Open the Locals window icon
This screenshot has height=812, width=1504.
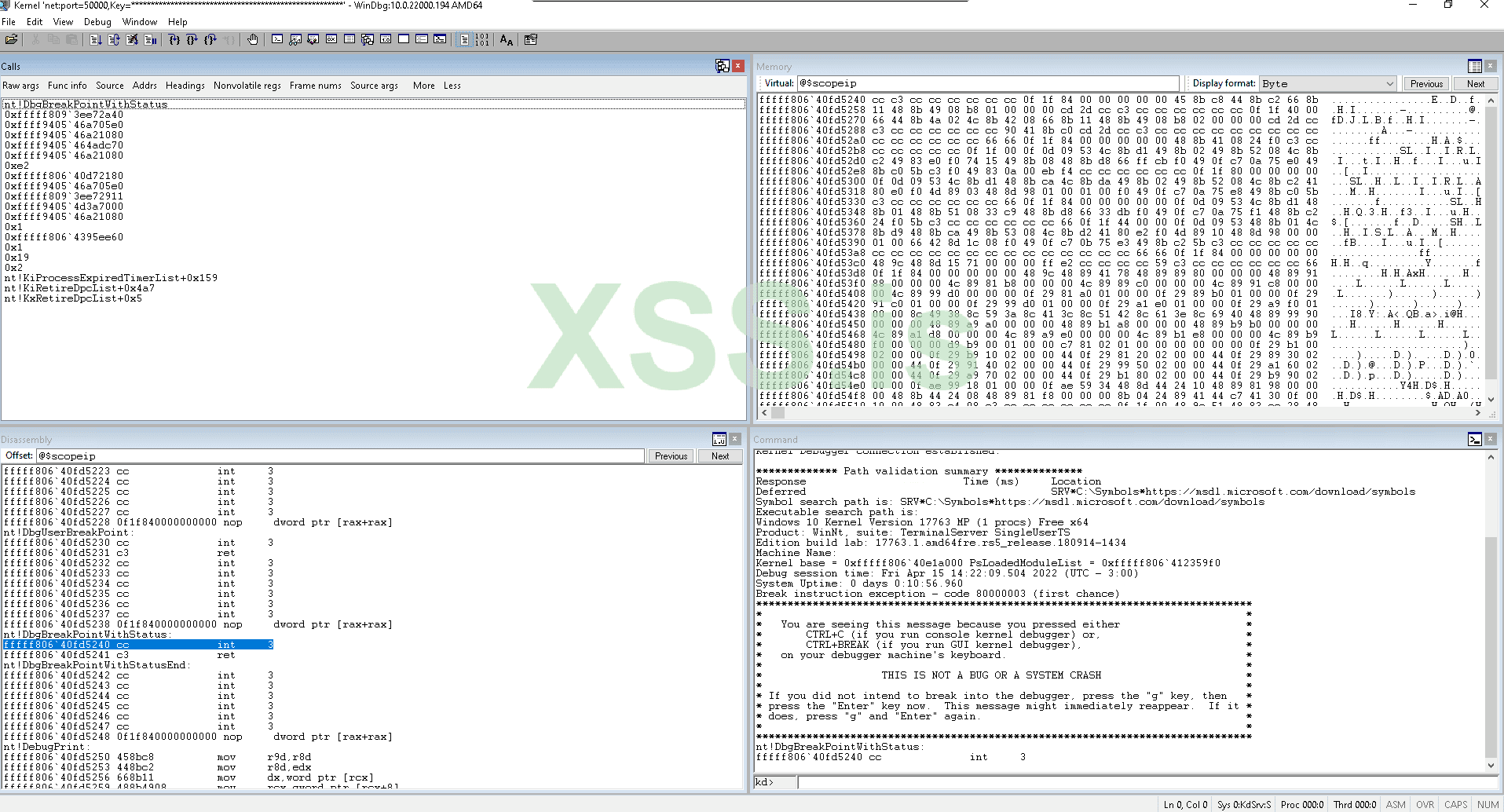click(313, 39)
